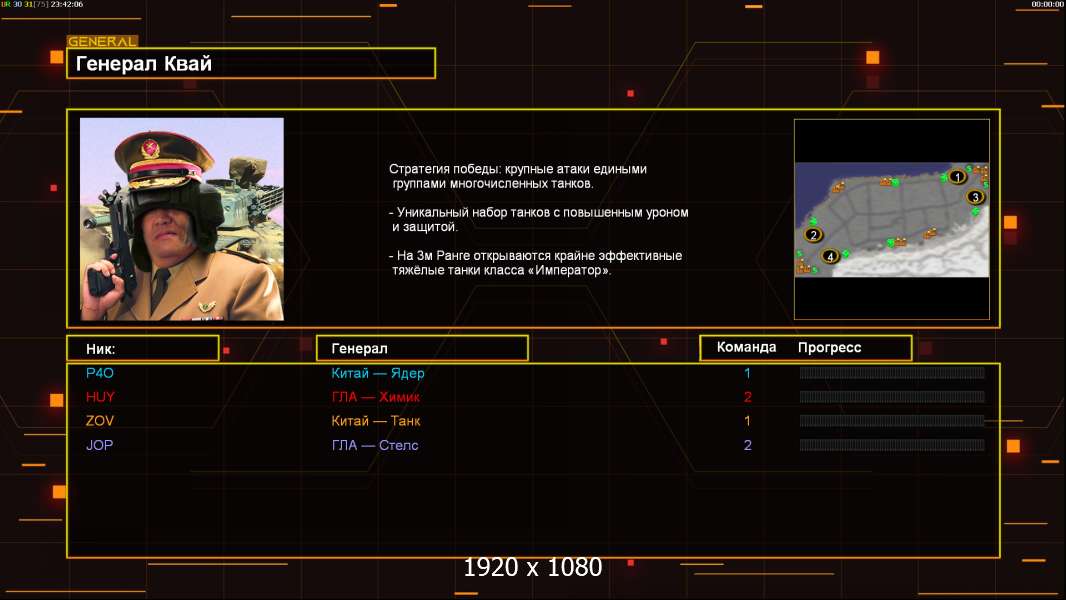Click team number for player HUY

point(748,397)
